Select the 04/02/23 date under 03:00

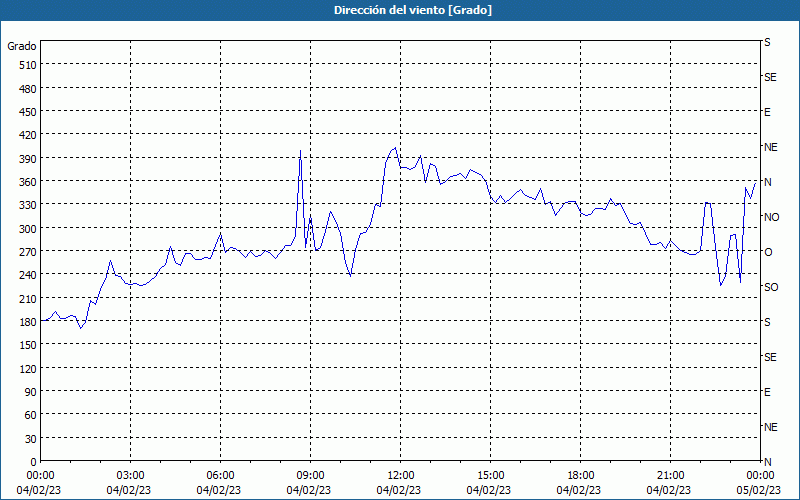[129, 490]
